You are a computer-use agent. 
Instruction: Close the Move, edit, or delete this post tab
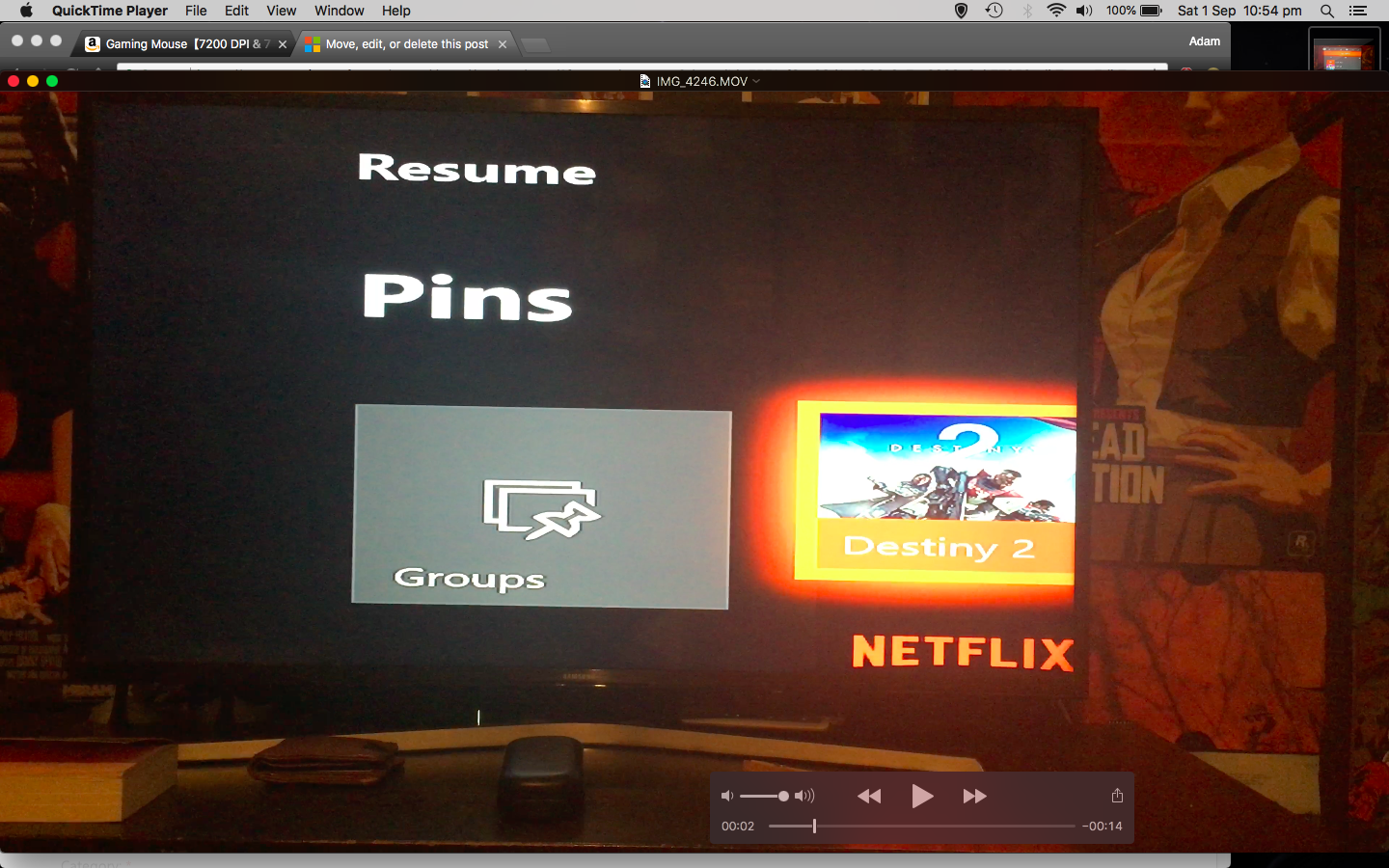[503, 44]
